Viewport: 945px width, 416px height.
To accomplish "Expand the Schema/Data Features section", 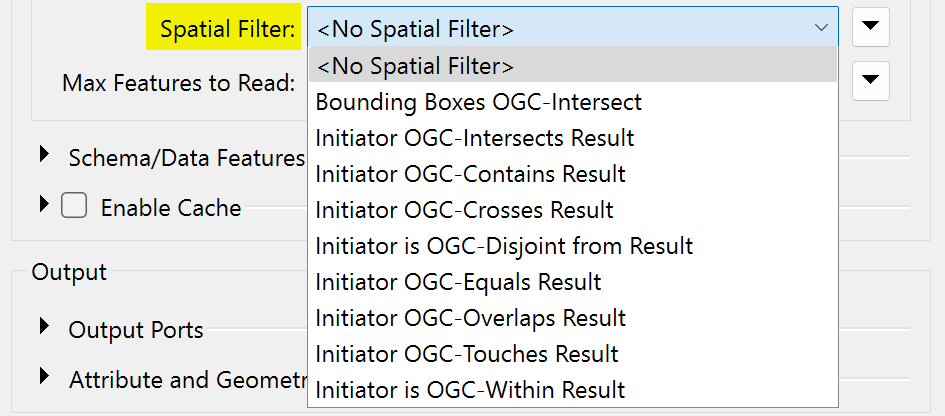I will (x=44, y=154).
